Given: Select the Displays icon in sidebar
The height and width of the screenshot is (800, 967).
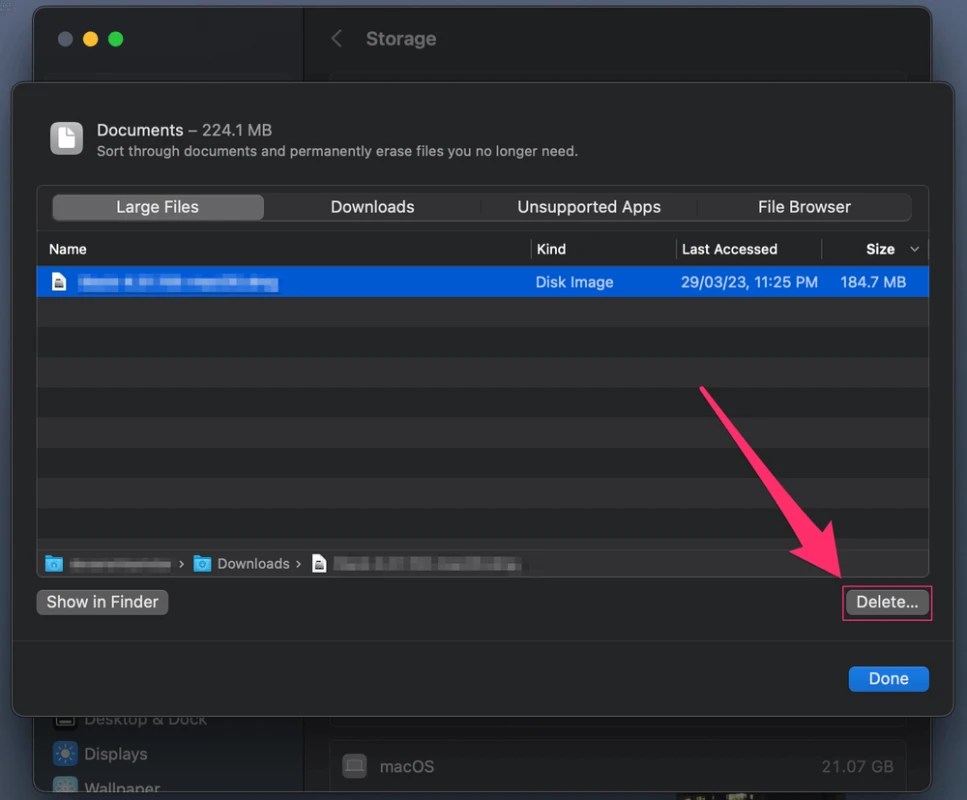Looking at the screenshot, I should pos(64,754).
